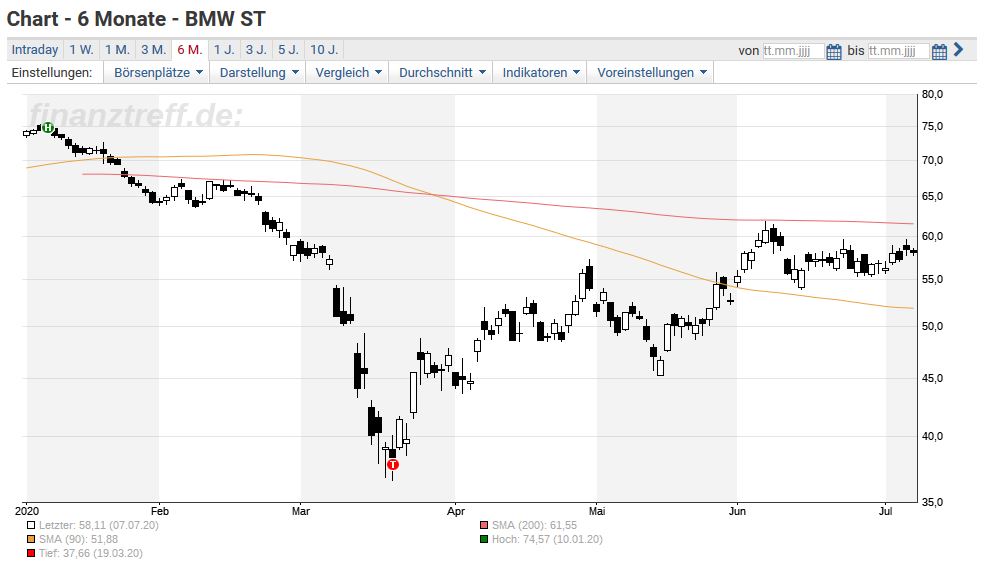The image size is (990, 569).
Task: Select the 3 M. time range tab
Action: (x=153, y=50)
